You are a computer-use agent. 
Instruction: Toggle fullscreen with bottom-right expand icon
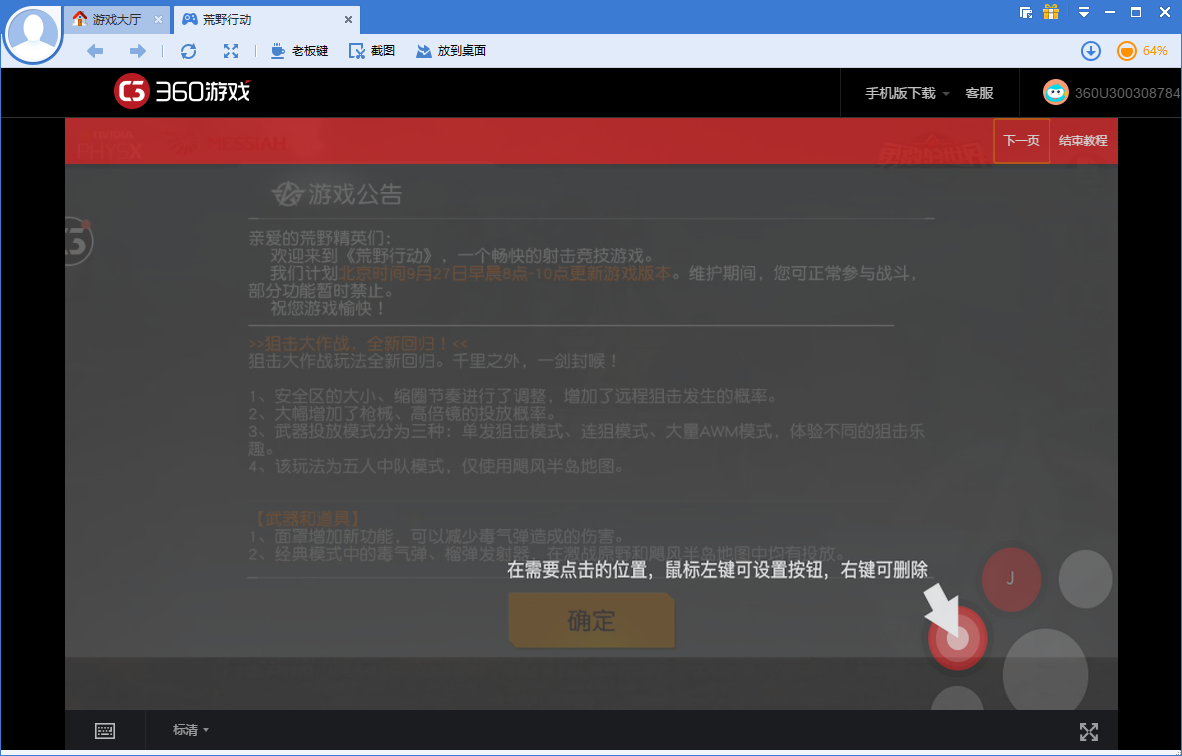[x=1089, y=731]
